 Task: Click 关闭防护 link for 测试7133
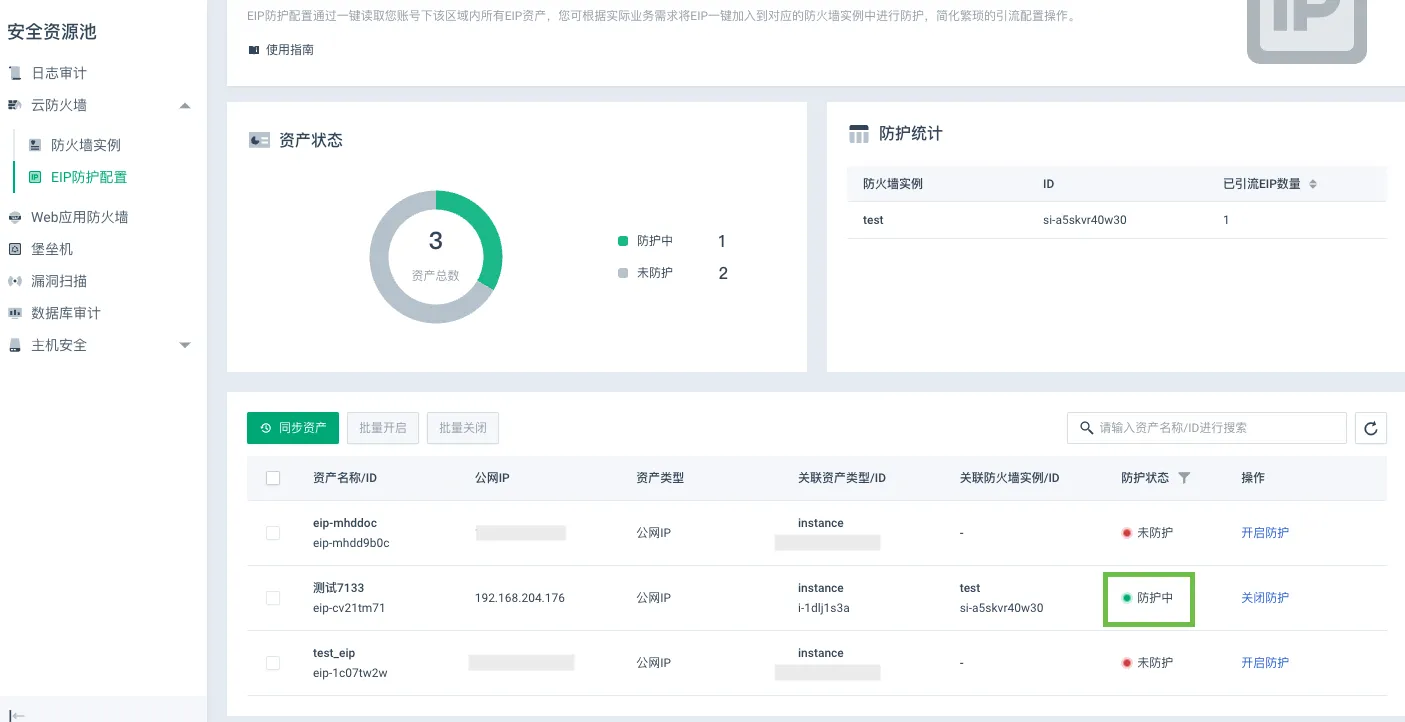[x=1265, y=598]
